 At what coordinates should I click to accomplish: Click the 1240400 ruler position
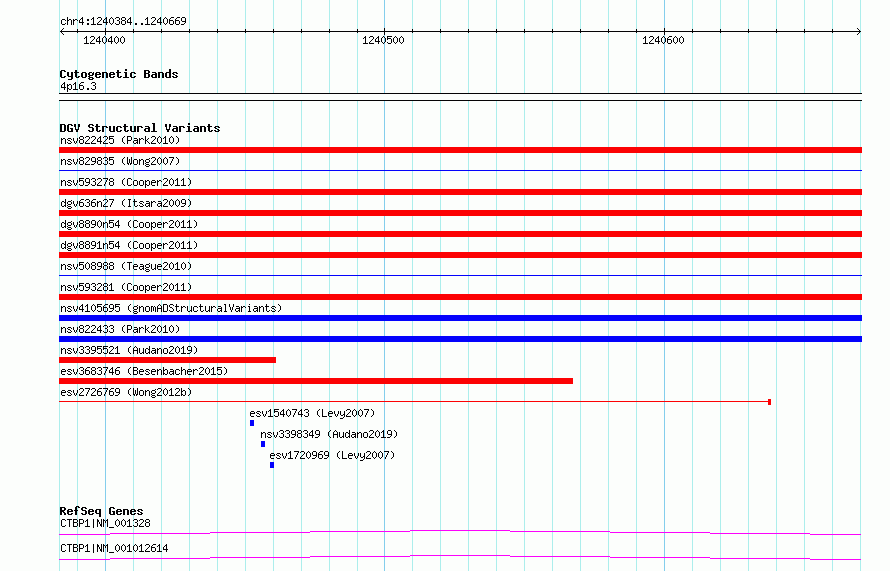[x=104, y=40]
